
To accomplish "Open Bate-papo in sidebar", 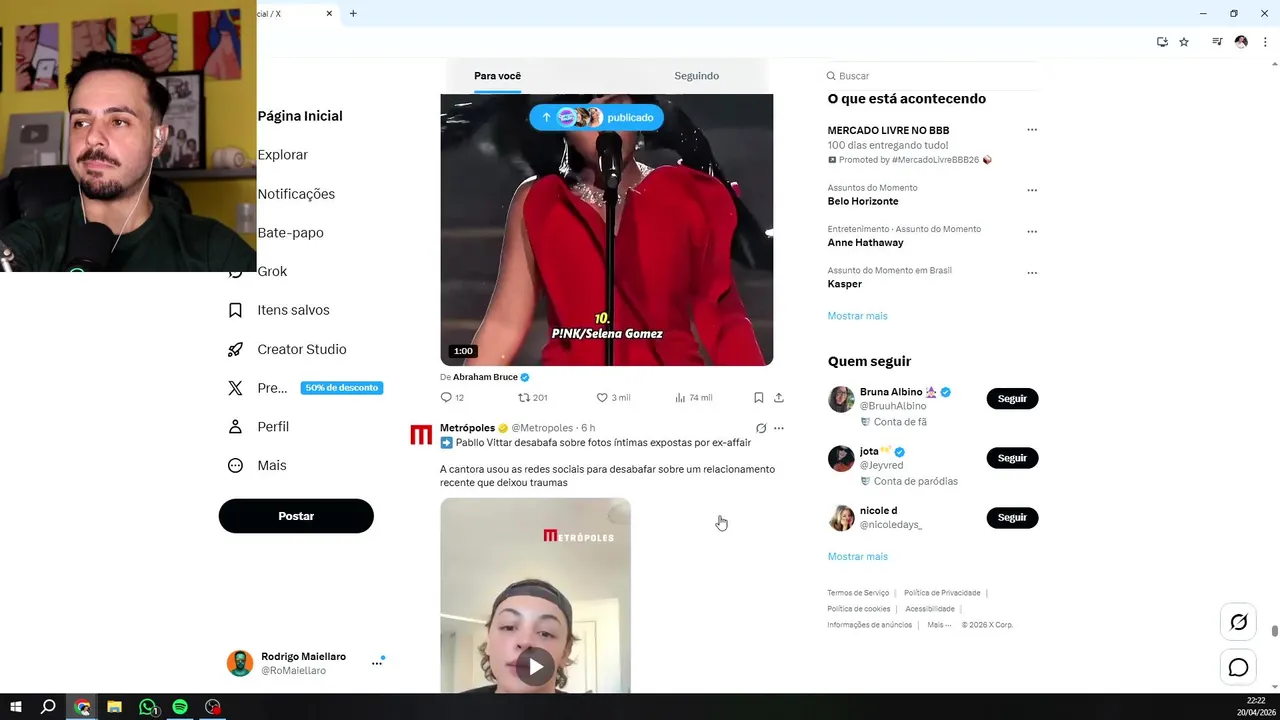I will (290, 233).
